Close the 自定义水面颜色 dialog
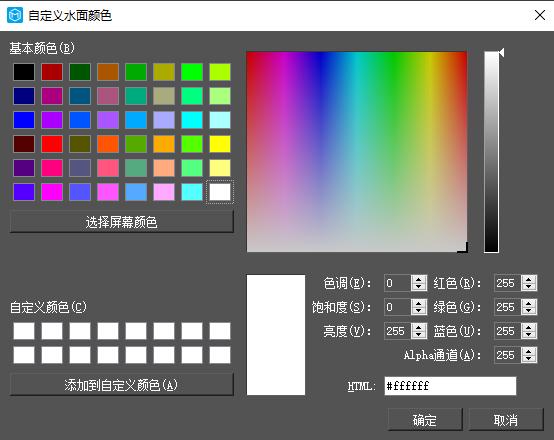This screenshot has height=440, width=554. pos(540,15)
